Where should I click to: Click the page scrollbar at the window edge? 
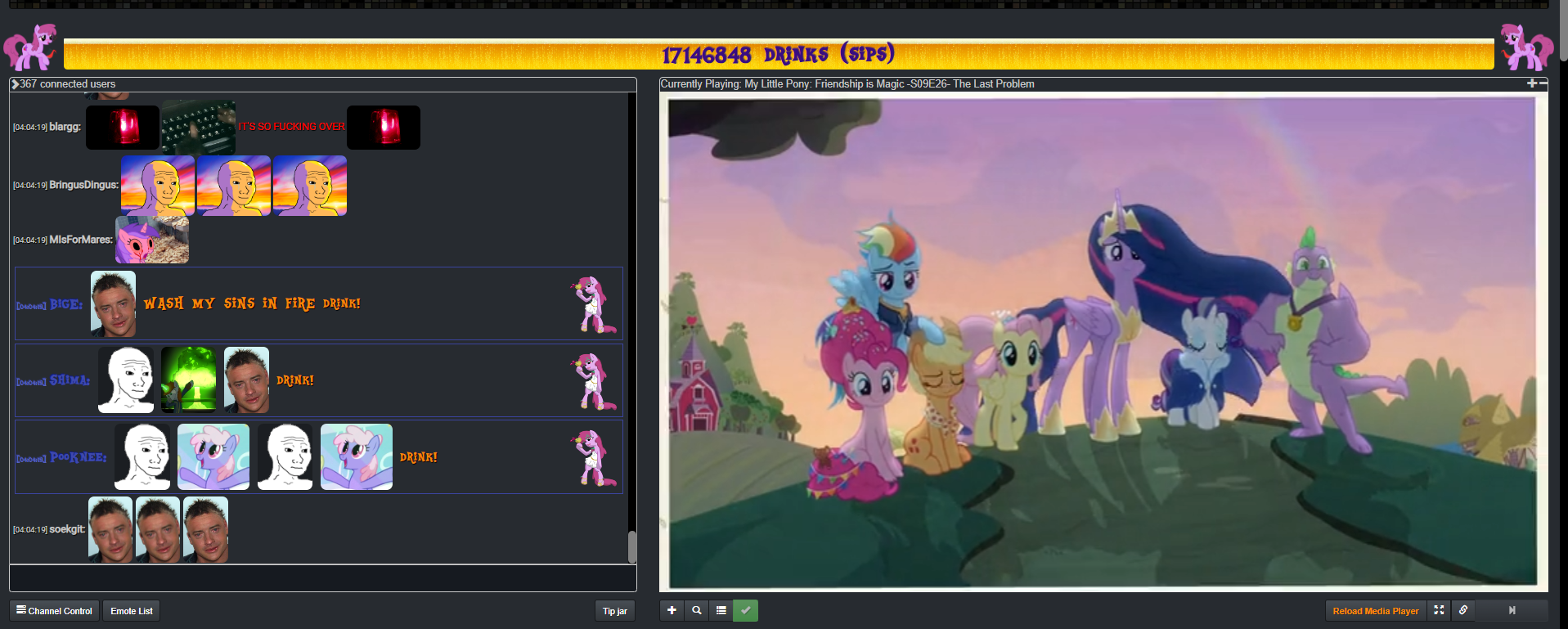1564,31
